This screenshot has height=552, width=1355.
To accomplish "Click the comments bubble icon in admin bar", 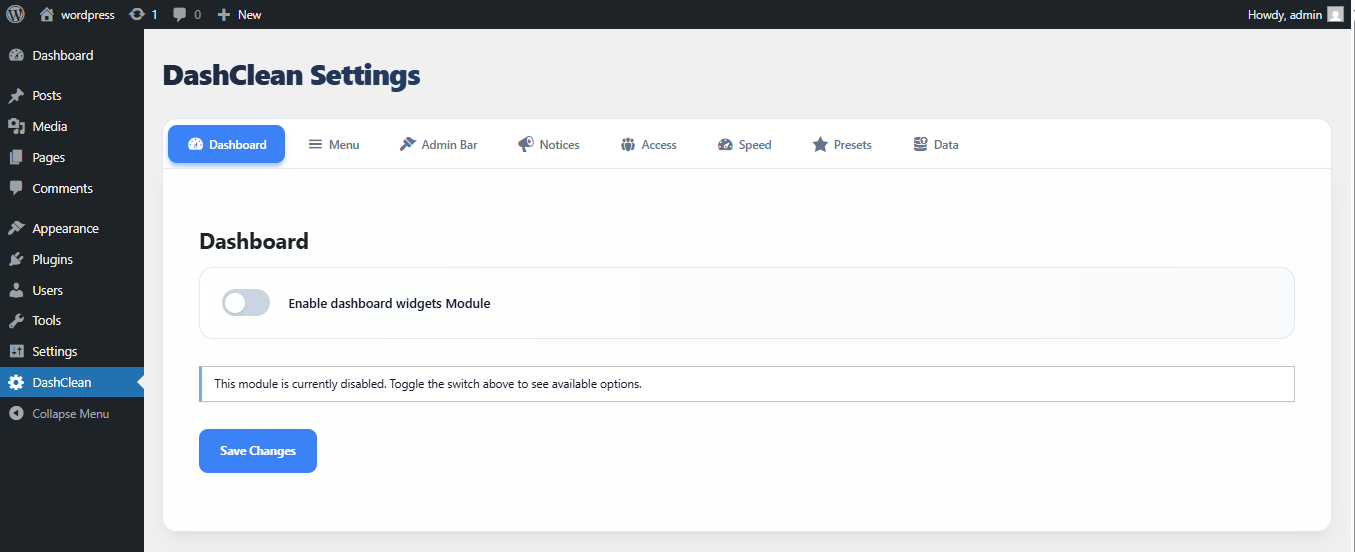I will [179, 15].
